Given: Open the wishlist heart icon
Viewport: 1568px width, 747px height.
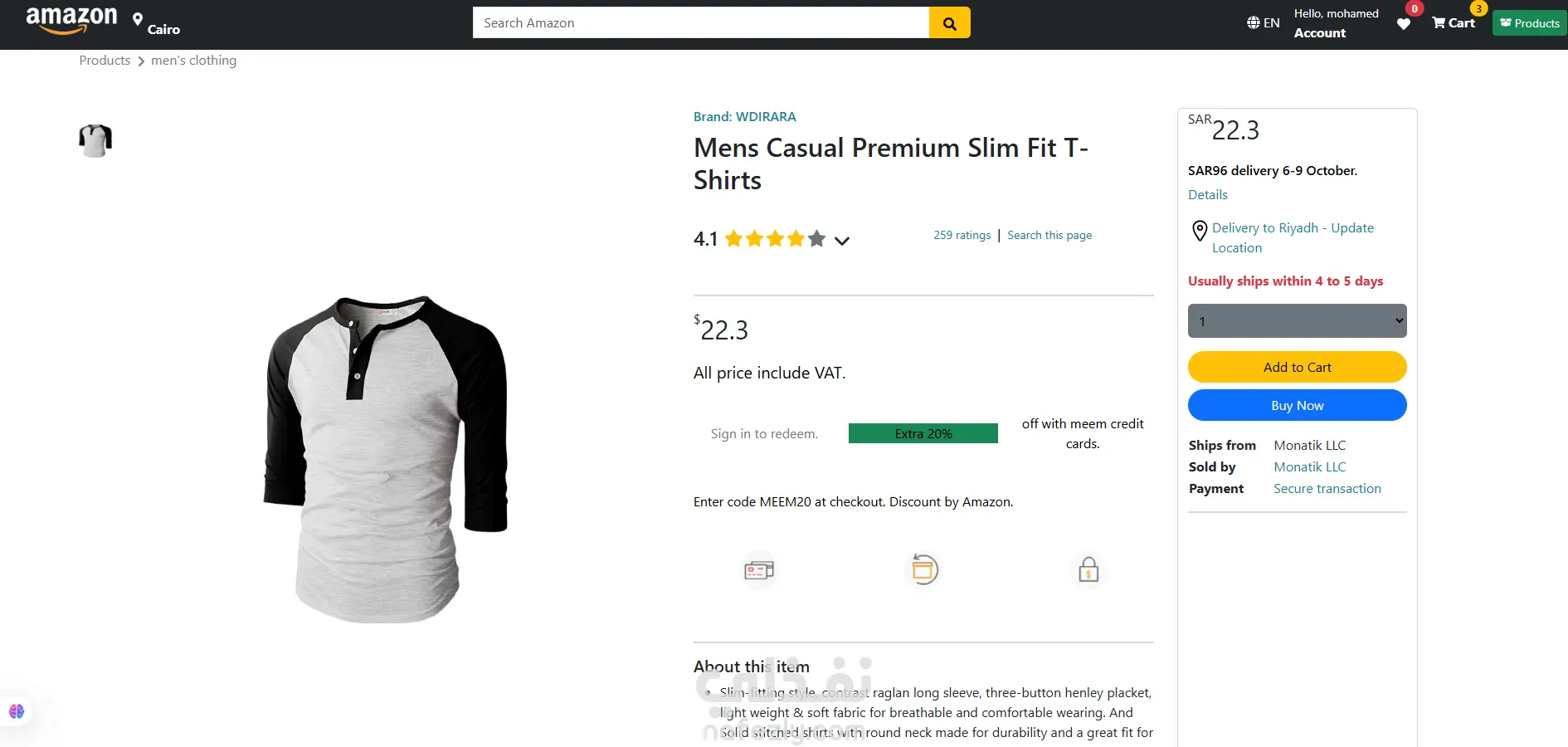Looking at the screenshot, I should (1404, 23).
